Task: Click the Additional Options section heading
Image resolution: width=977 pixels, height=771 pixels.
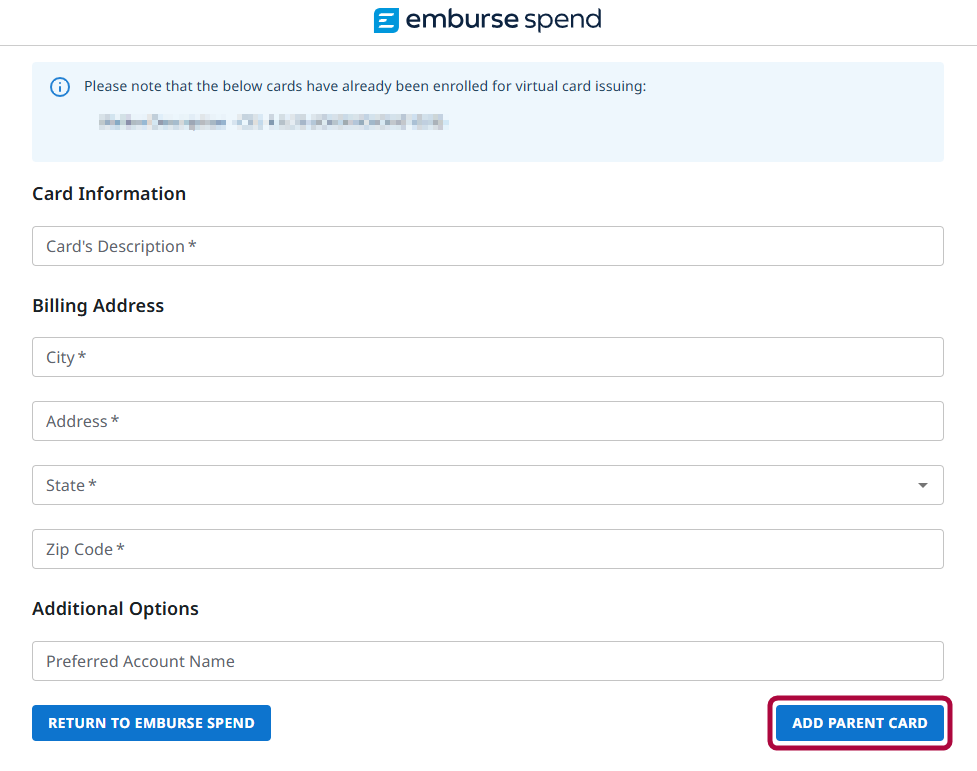Action: coord(115,608)
